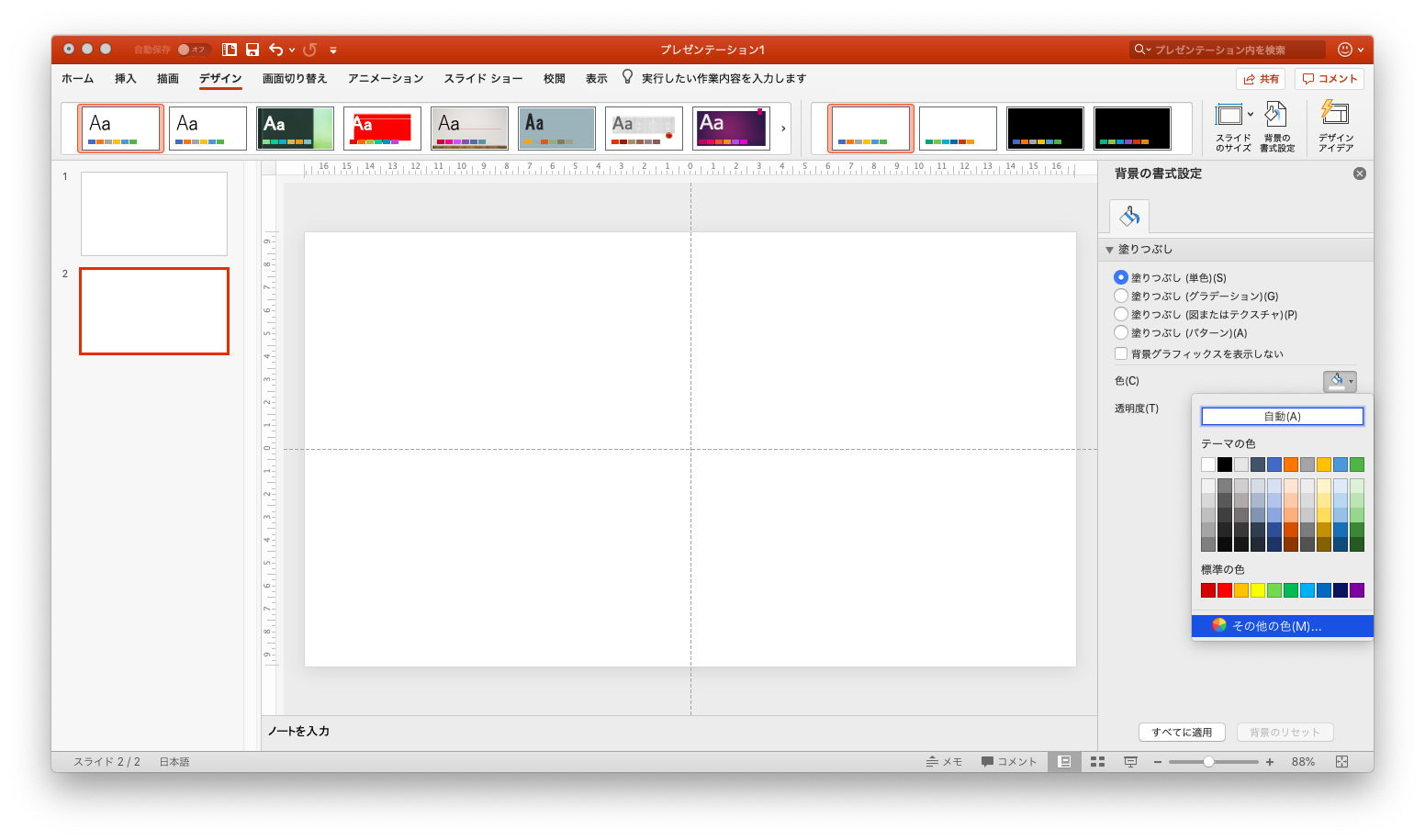
Task: Open the fill color dropdown button
Action: (x=1340, y=381)
